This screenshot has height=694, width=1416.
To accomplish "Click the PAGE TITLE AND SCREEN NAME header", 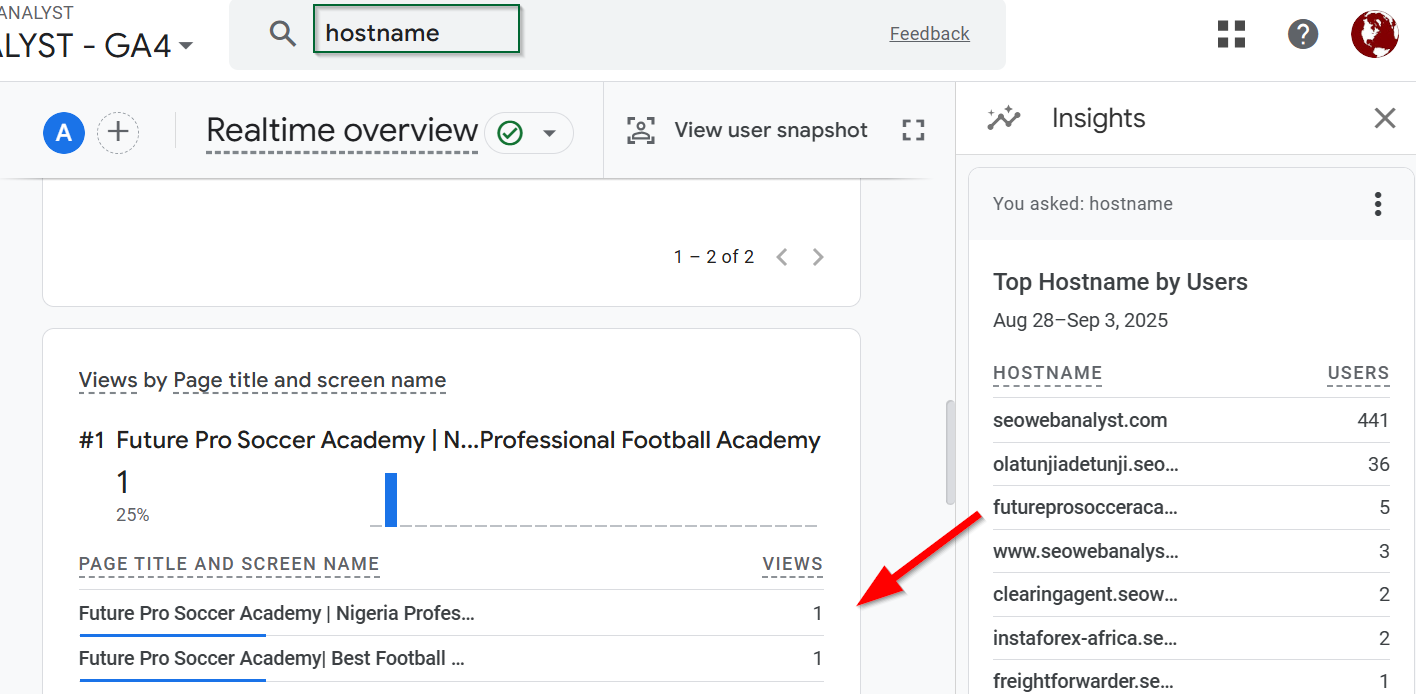I will pyautogui.click(x=229, y=564).
